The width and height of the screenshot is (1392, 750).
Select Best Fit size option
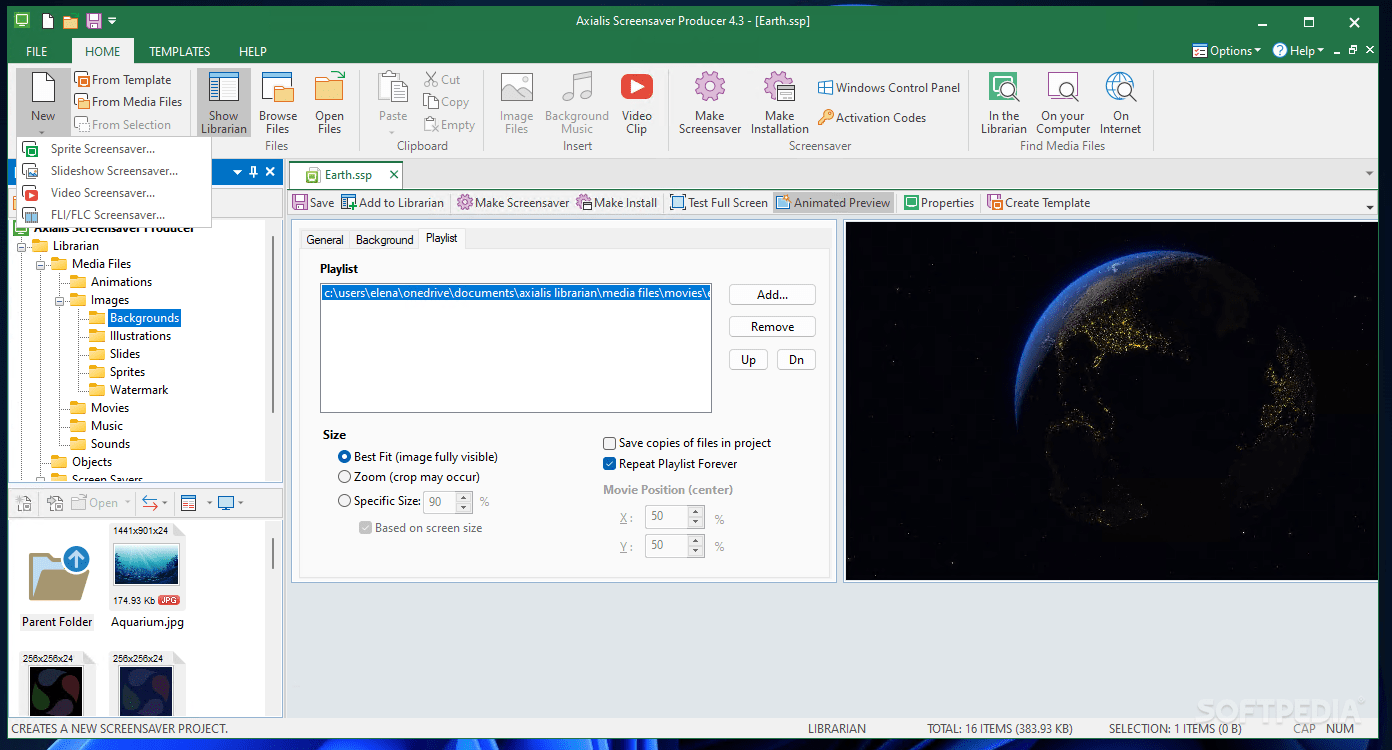(345, 457)
